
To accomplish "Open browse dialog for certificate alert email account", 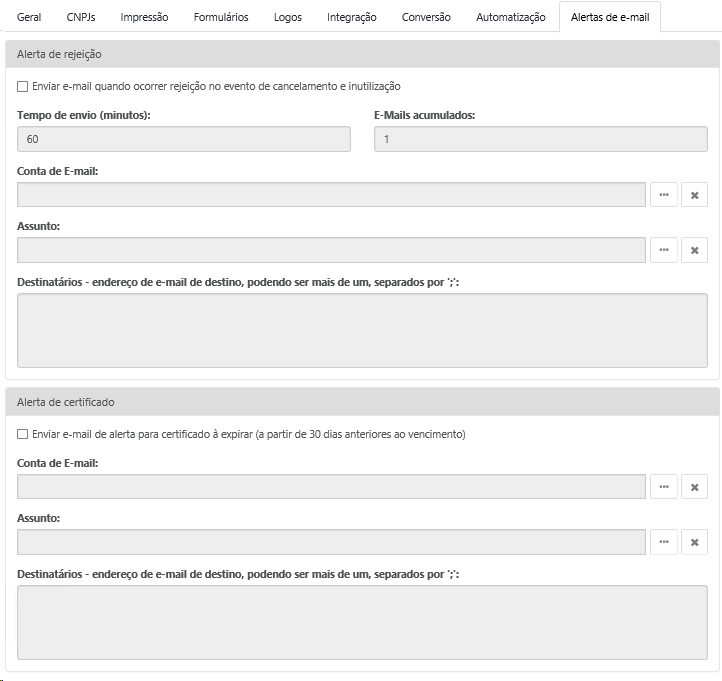I will click(664, 487).
